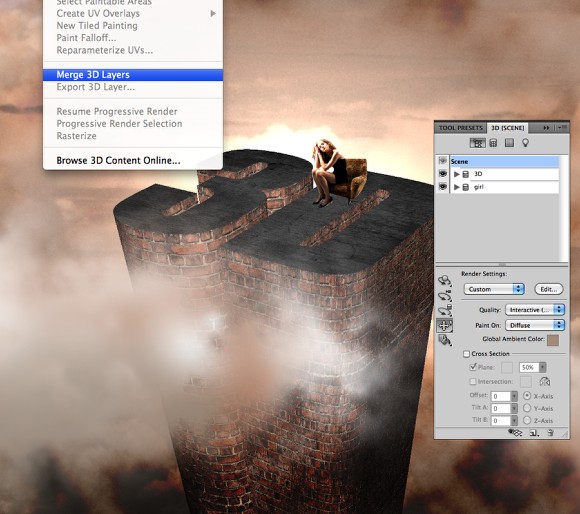580x514 pixels.
Task: Open the Offset value dropdown arrow
Action: tap(514, 396)
